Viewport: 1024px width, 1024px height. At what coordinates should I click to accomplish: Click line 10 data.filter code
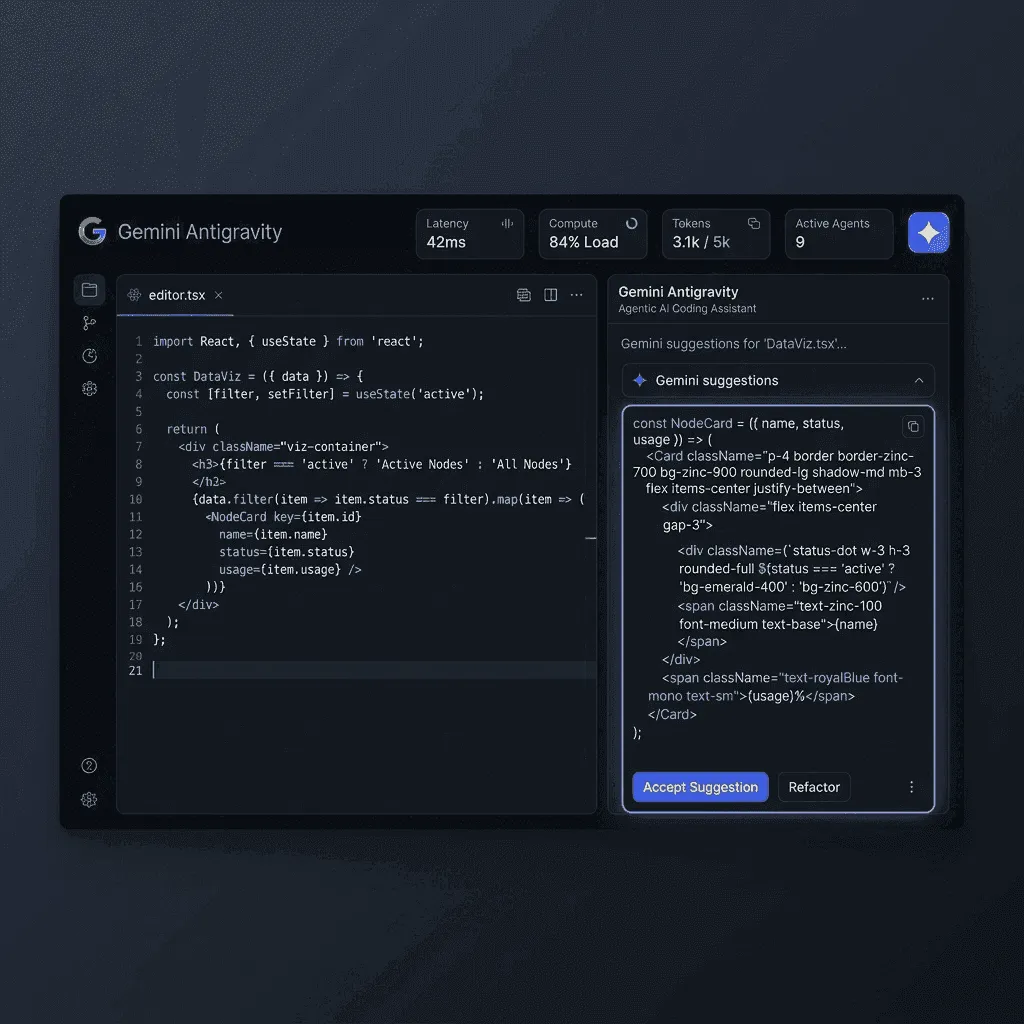(388, 500)
